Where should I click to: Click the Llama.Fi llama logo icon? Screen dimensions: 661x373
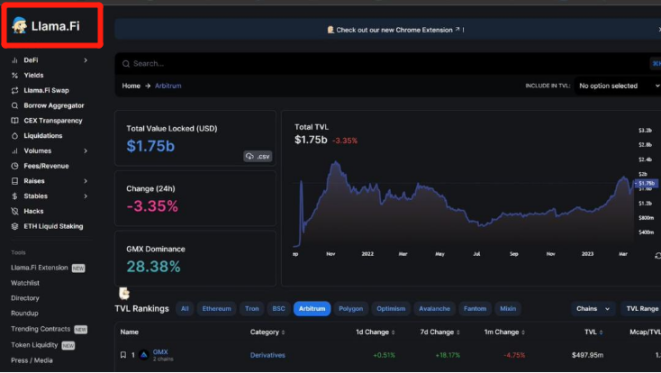(19, 26)
